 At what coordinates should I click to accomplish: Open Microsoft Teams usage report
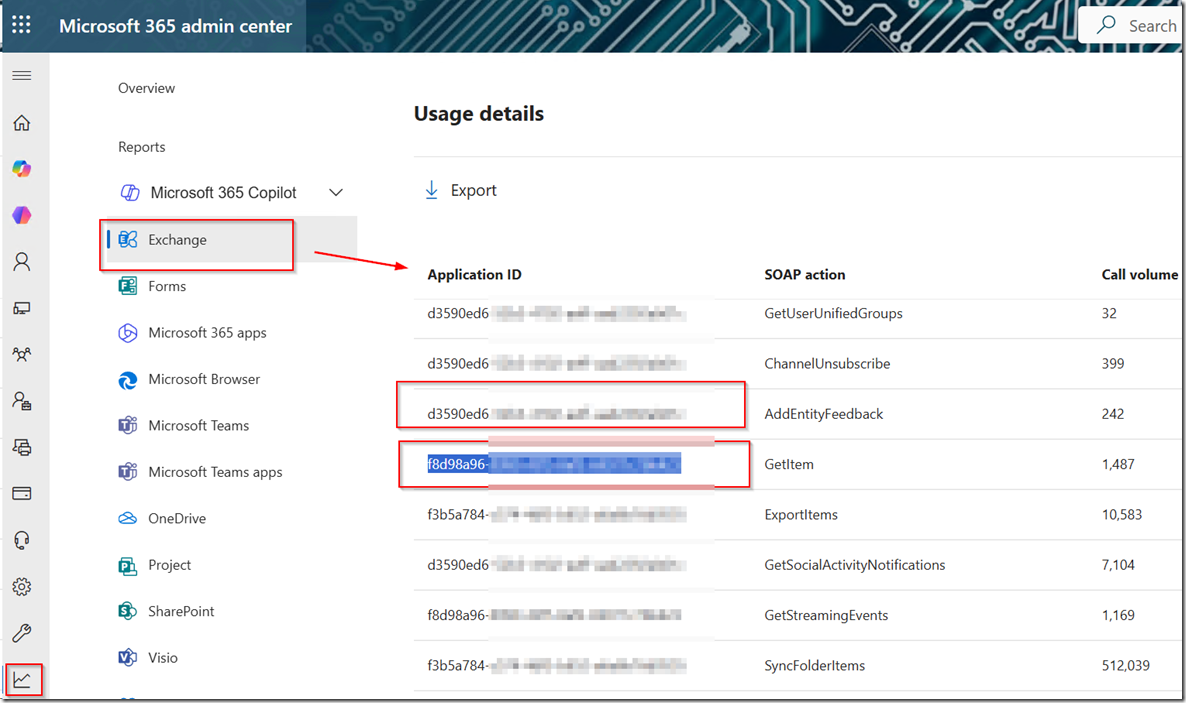(x=198, y=425)
